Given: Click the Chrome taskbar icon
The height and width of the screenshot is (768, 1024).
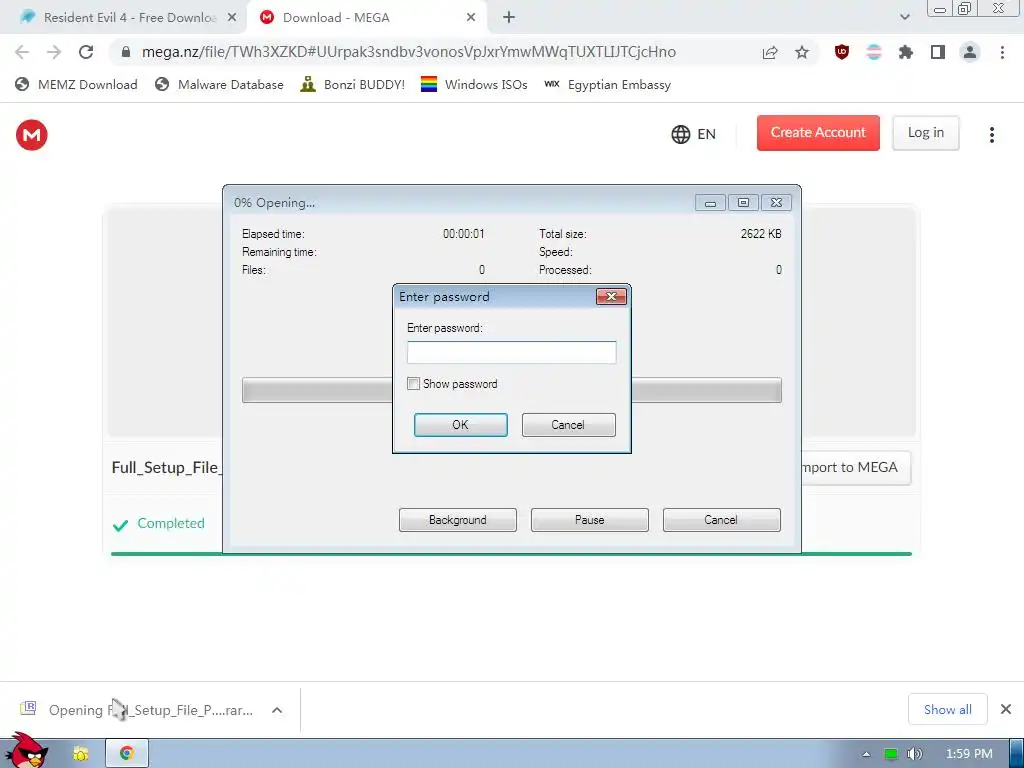Looking at the screenshot, I should click(127, 754).
